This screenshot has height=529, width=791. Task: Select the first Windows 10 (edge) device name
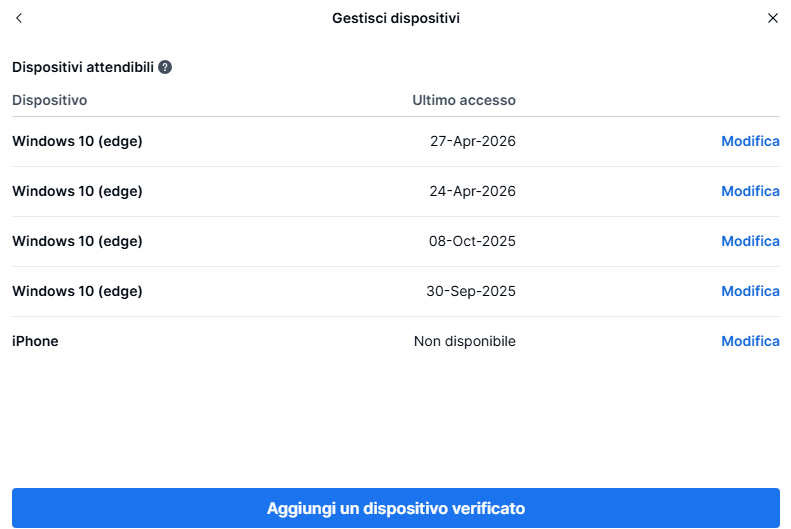(77, 141)
